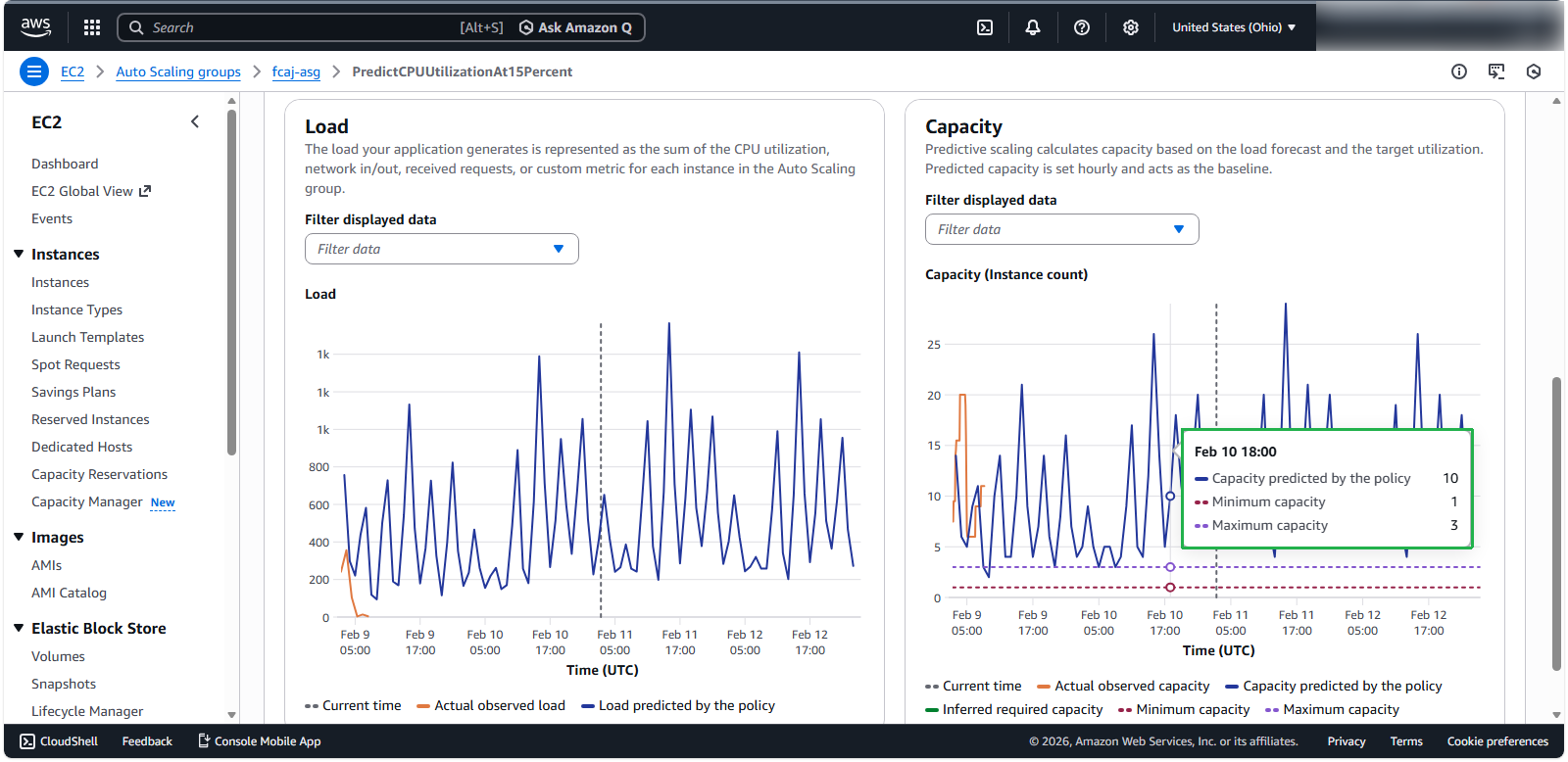The image size is (1568, 762).
Task: Open AMIs in the sidebar
Action: pos(46,565)
